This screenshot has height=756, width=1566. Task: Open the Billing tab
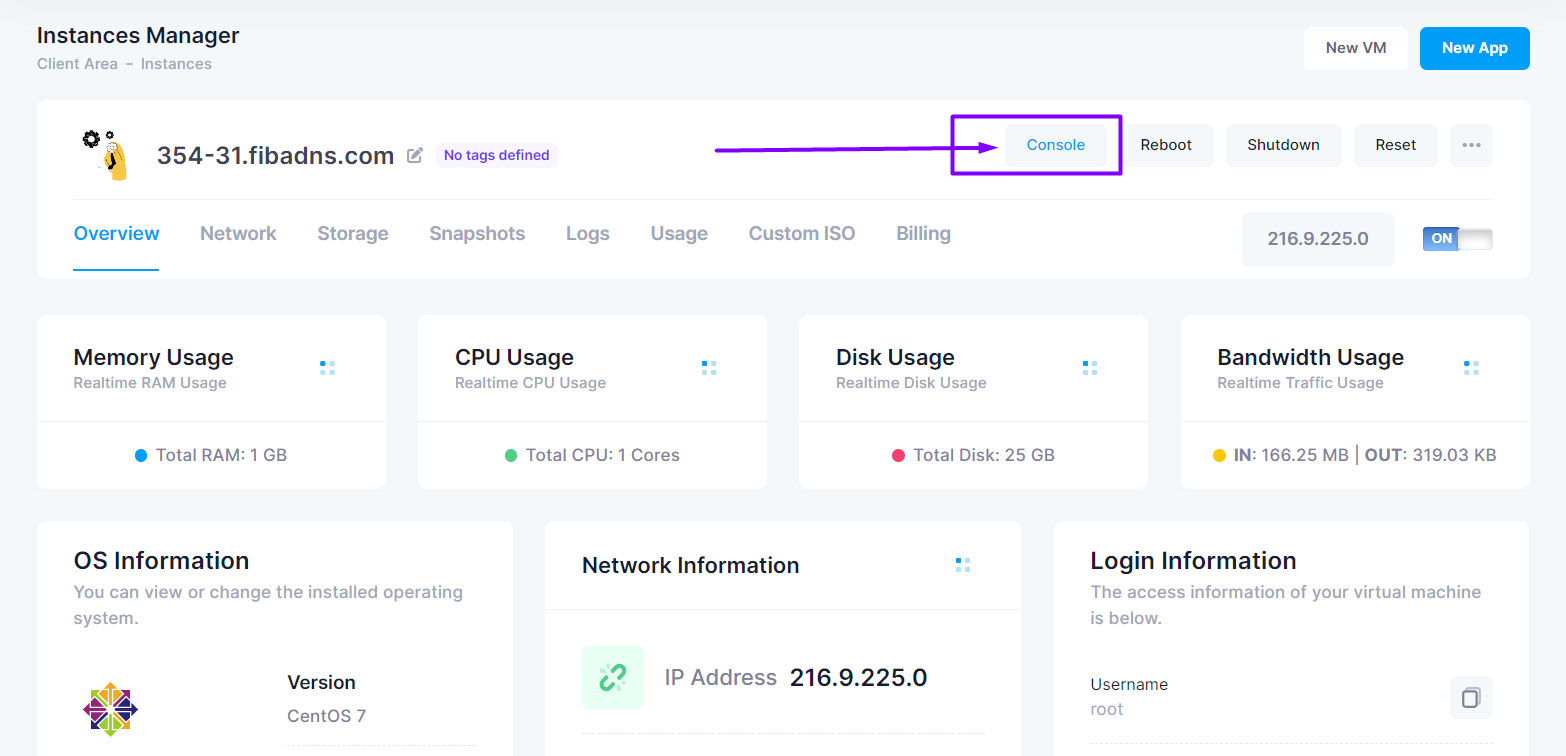coord(923,234)
